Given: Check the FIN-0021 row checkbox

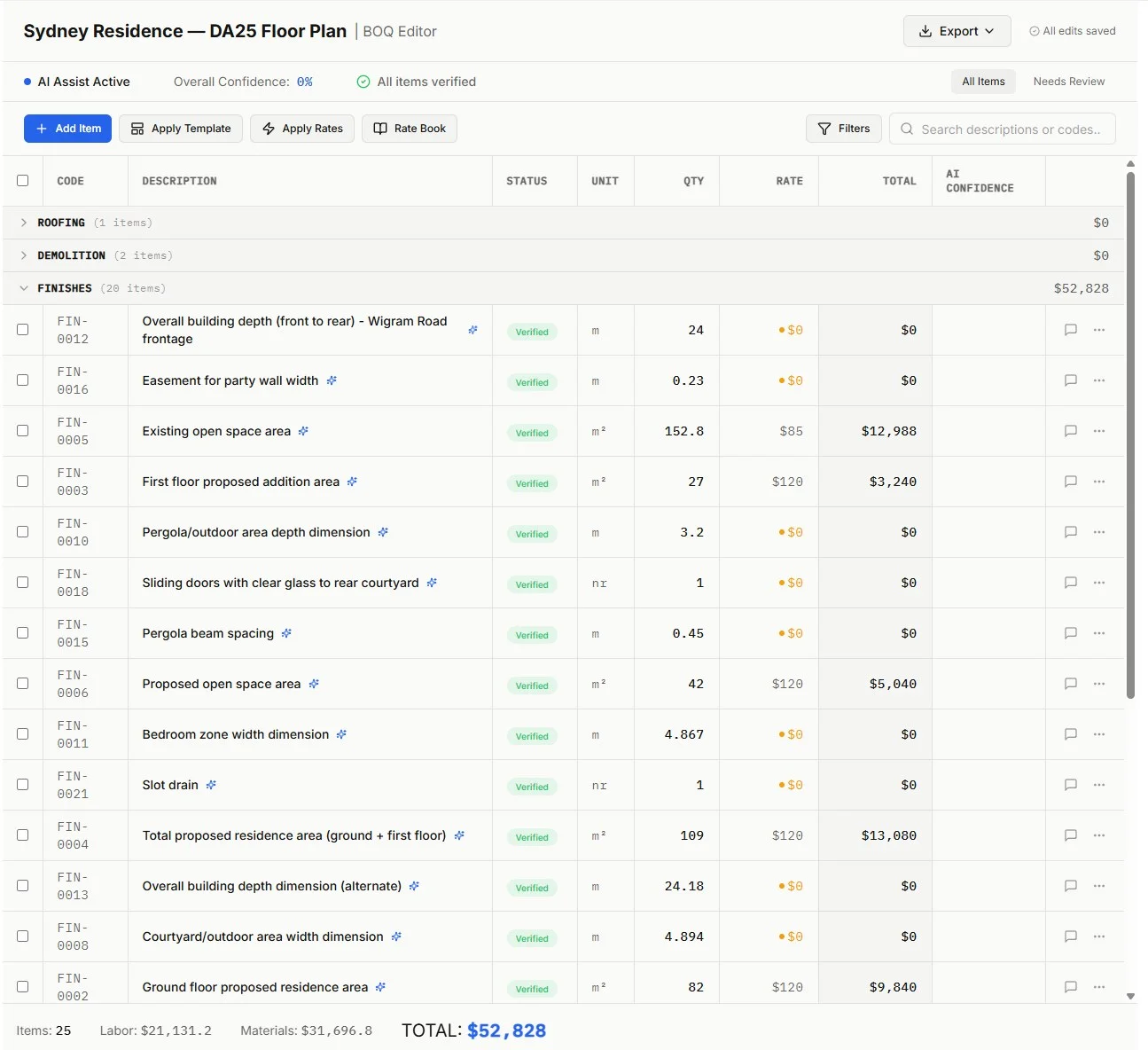Looking at the screenshot, I should [23, 785].
